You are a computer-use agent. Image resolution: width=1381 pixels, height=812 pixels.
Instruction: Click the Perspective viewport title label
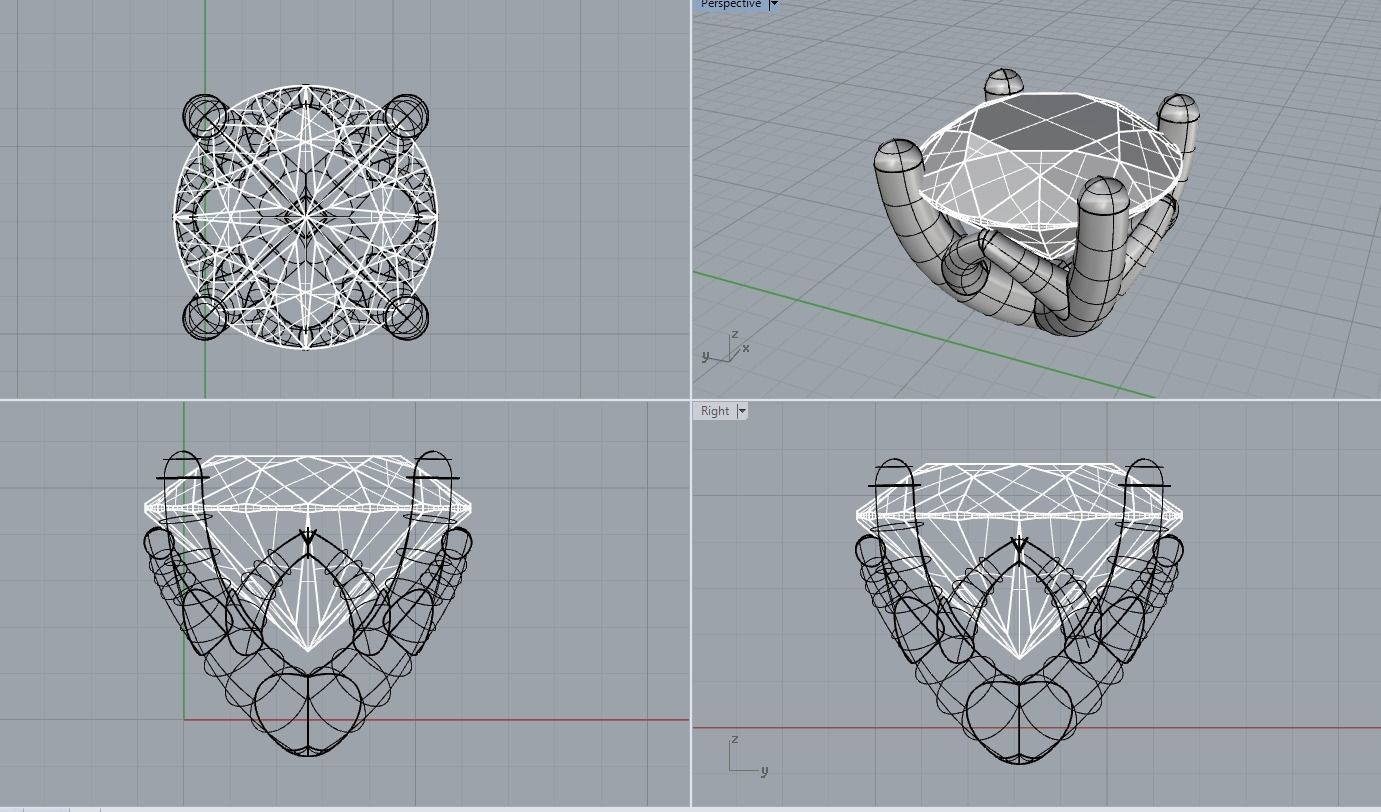[730, 5]
